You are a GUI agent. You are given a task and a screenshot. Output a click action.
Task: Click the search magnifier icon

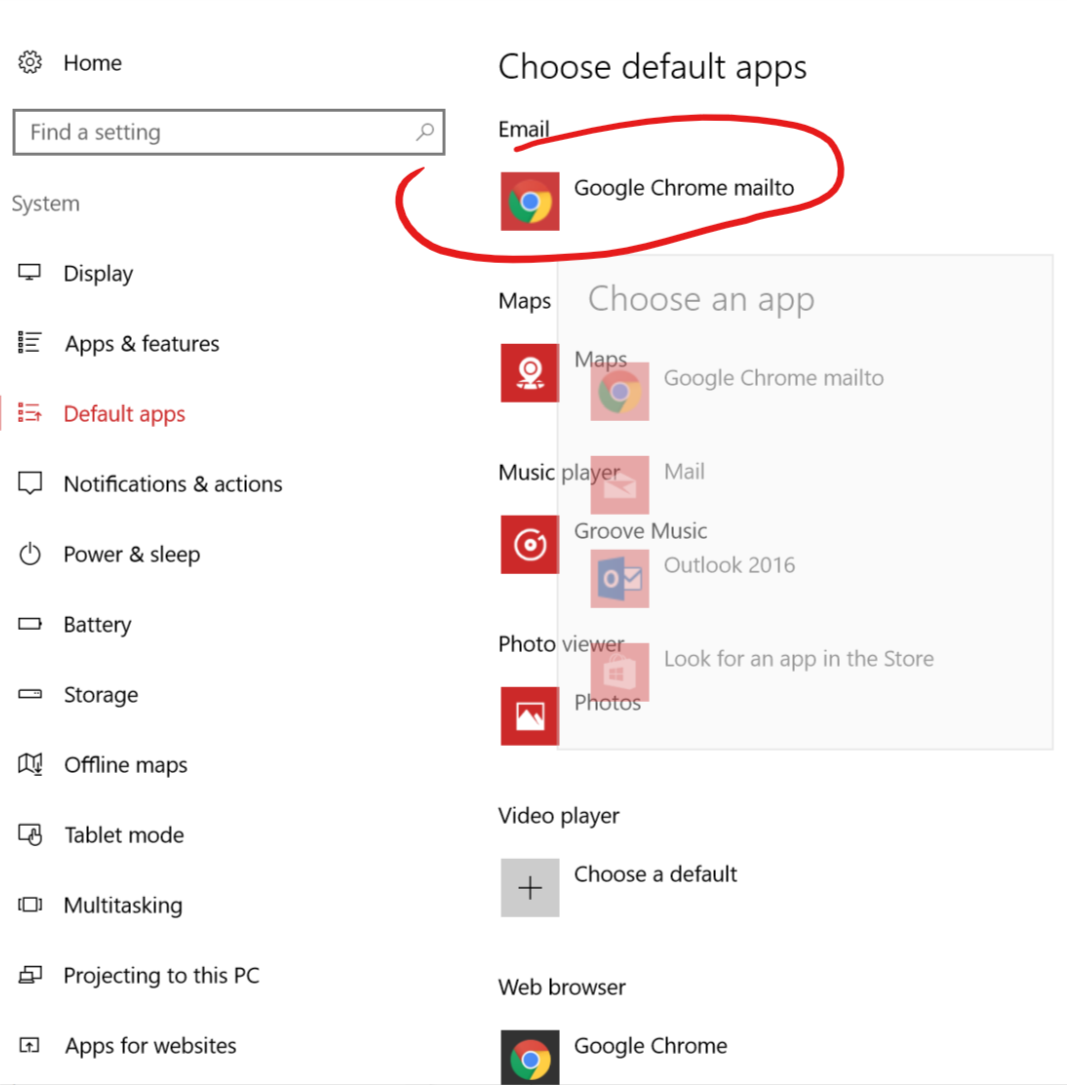(x=424, y=131)
